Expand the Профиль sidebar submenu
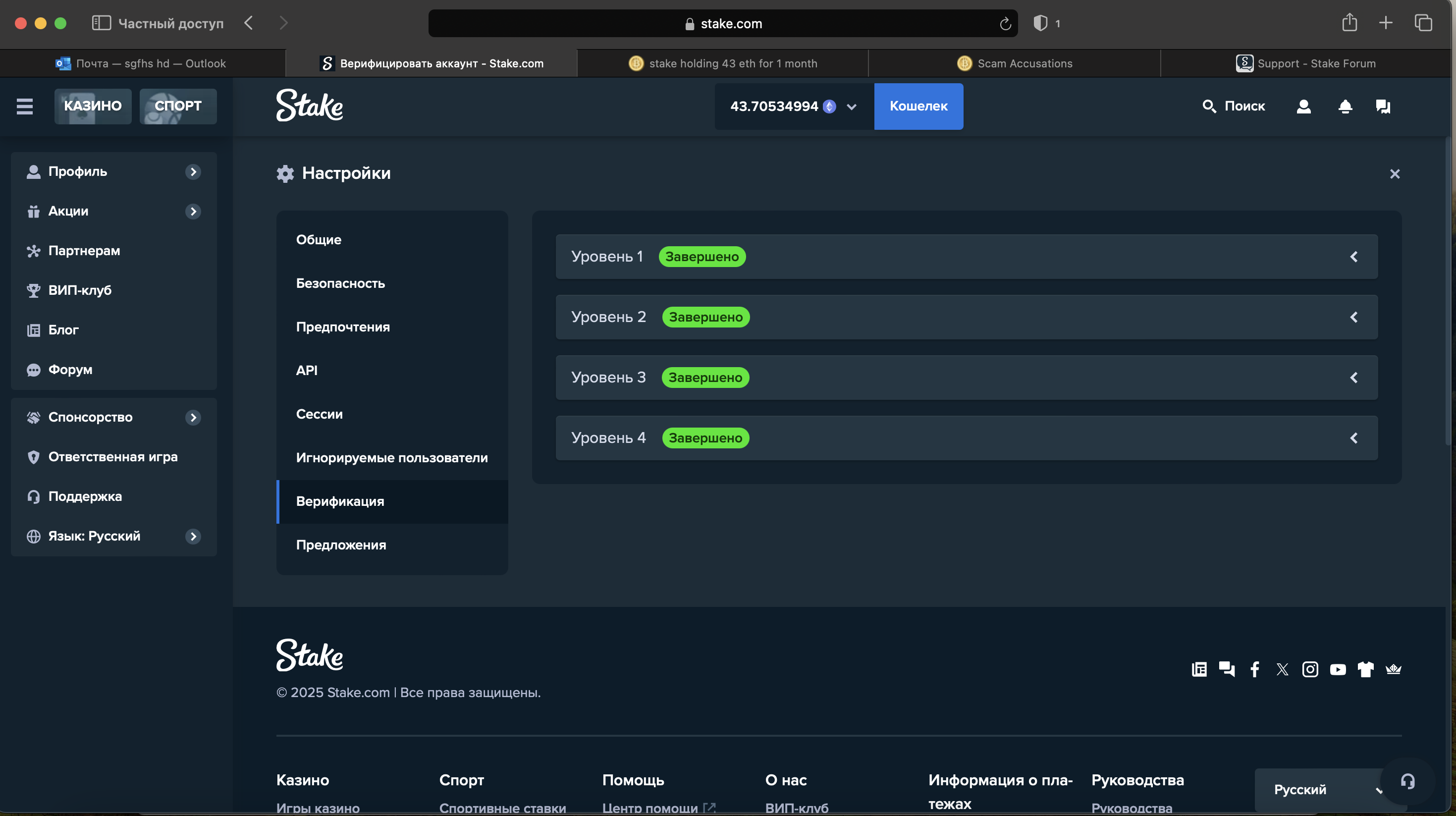 point(193,172)
